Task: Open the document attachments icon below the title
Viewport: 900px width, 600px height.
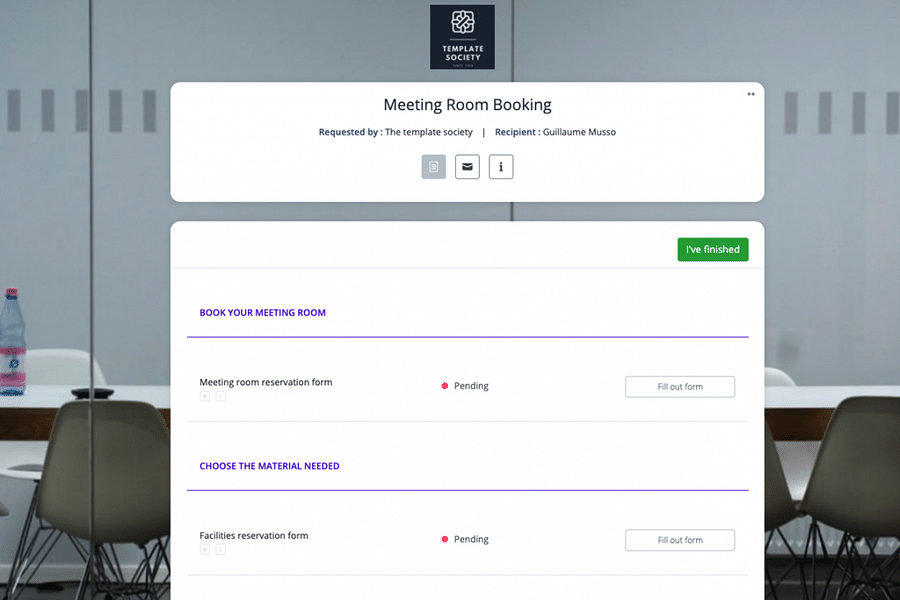Action: coord(433,166)
